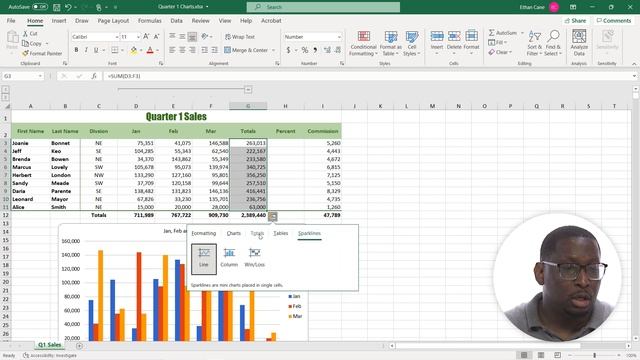This screenshot has width=640, height=360.
Task: Click the Save icon in title bar
Action: pos(57,7)
